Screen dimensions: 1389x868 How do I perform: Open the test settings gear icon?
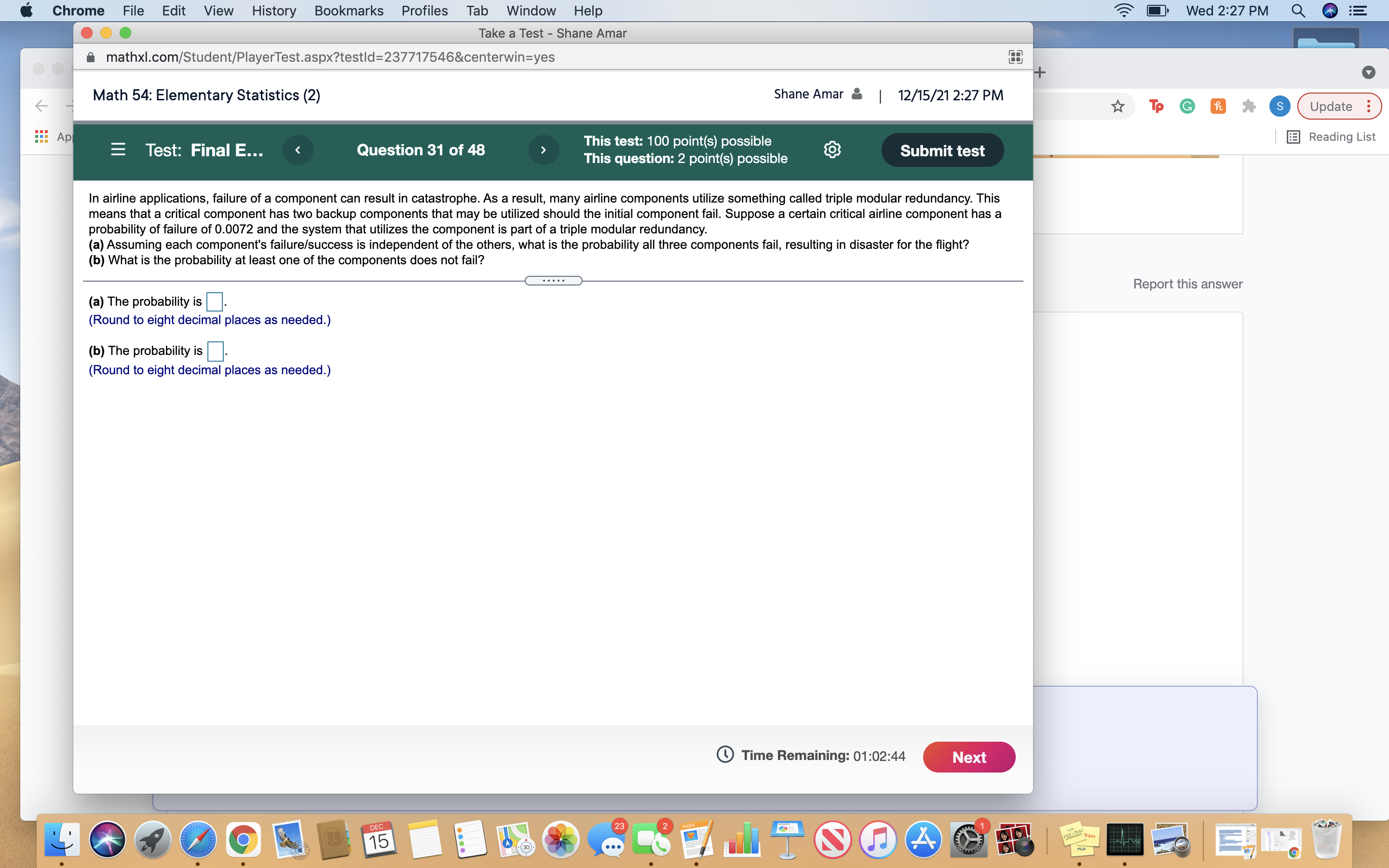tap(831, 150)
